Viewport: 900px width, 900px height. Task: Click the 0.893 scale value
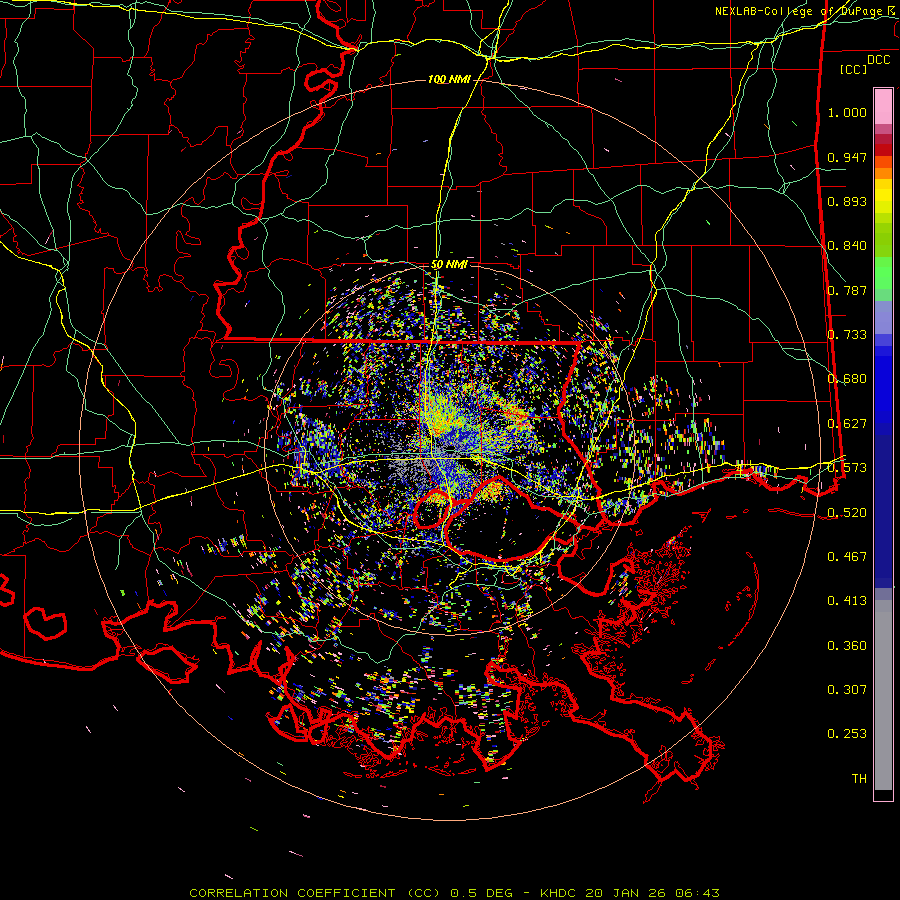tap(847, 201)
